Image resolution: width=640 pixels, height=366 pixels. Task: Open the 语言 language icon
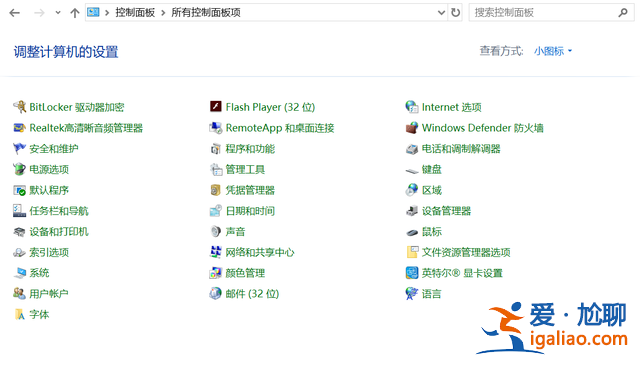(412, 294)
